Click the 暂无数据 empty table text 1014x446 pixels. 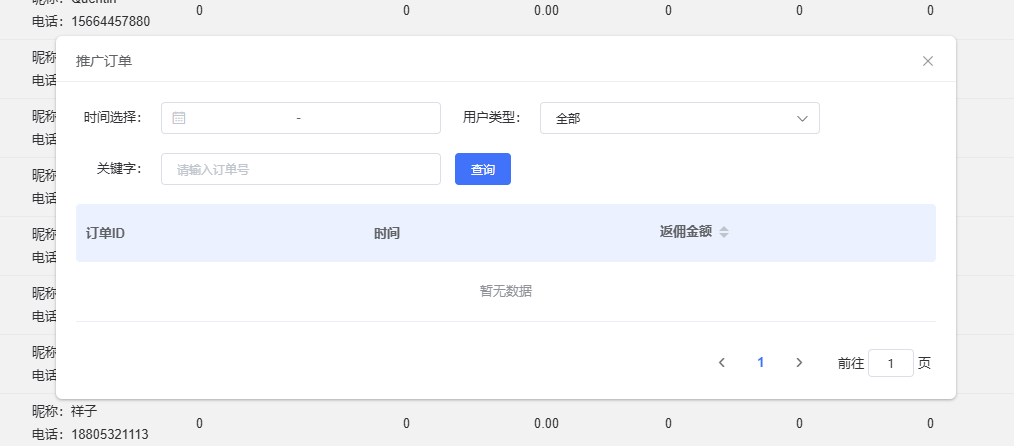pyautogui.click(x=505, y=291)
